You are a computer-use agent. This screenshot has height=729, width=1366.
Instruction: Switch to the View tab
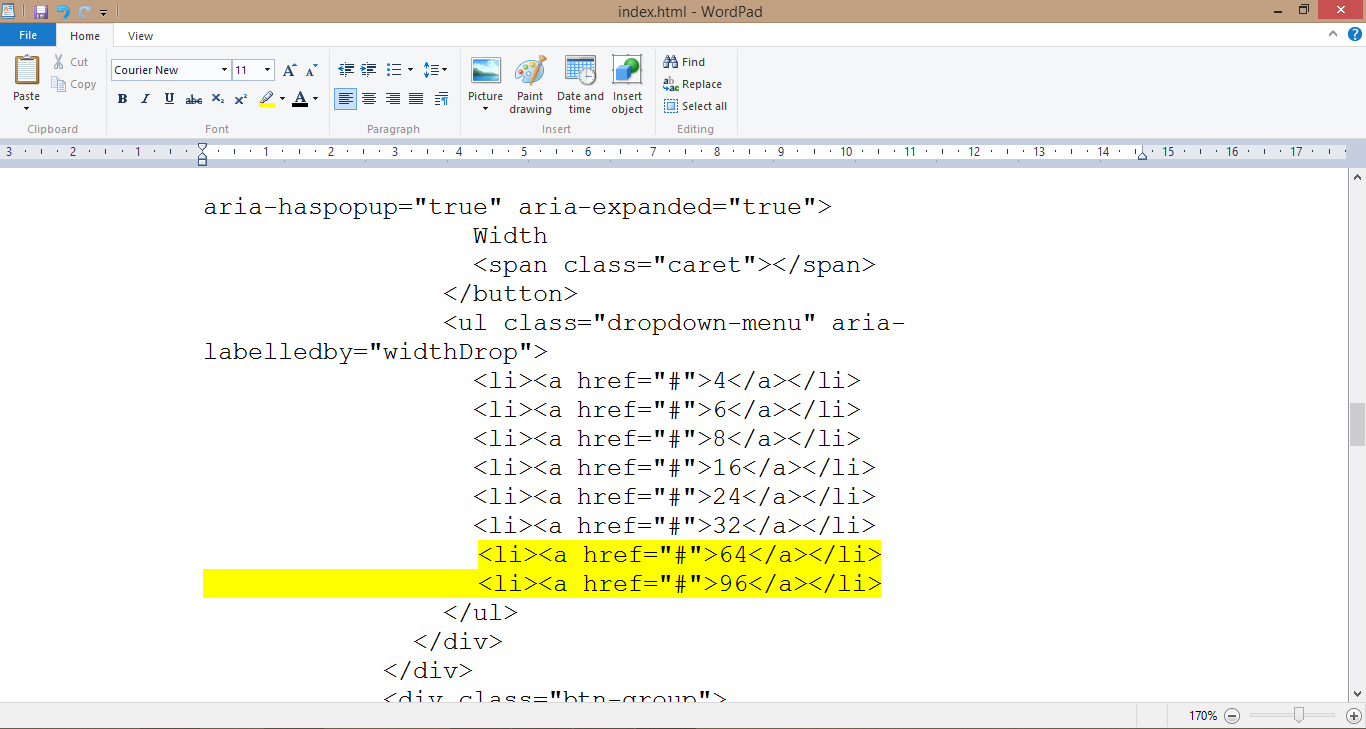click(140, 35)
